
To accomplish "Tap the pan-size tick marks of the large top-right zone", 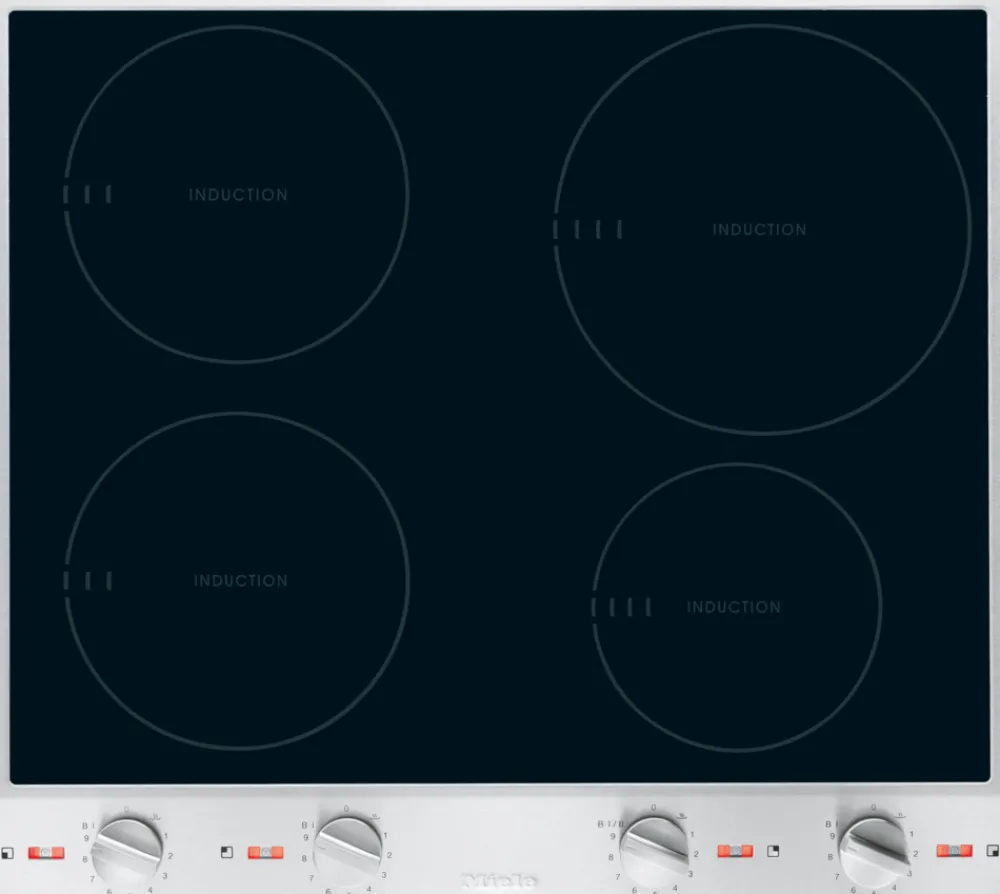I will coord(588,229).
